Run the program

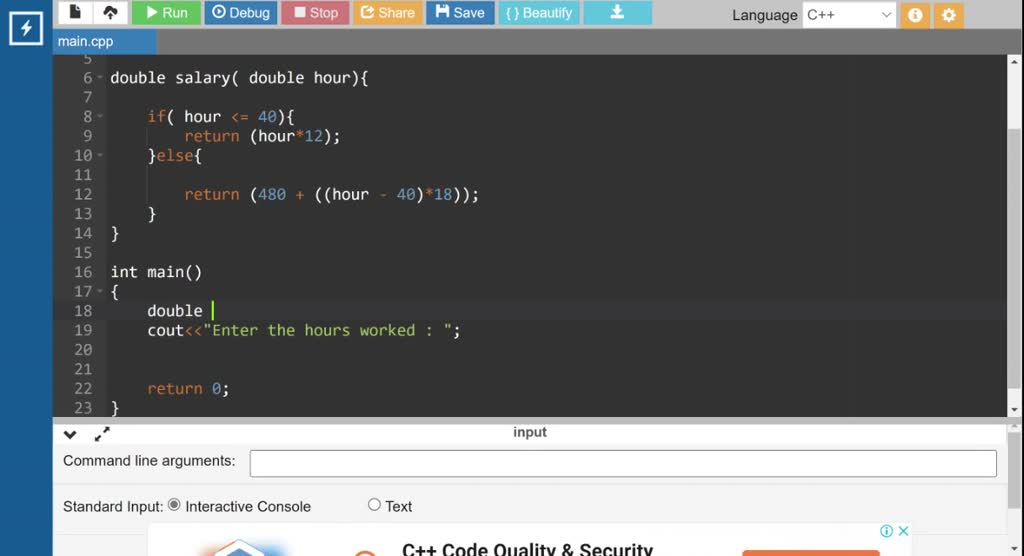point(166,12)
